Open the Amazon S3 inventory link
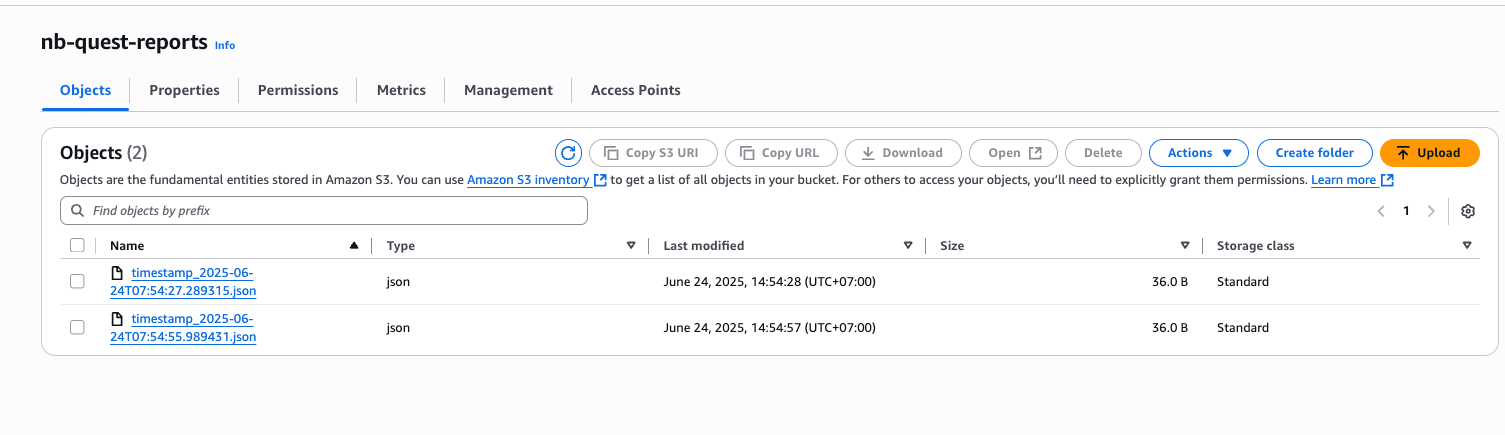This screenshot has width=1505, height=435. click(x=528, y=180)
